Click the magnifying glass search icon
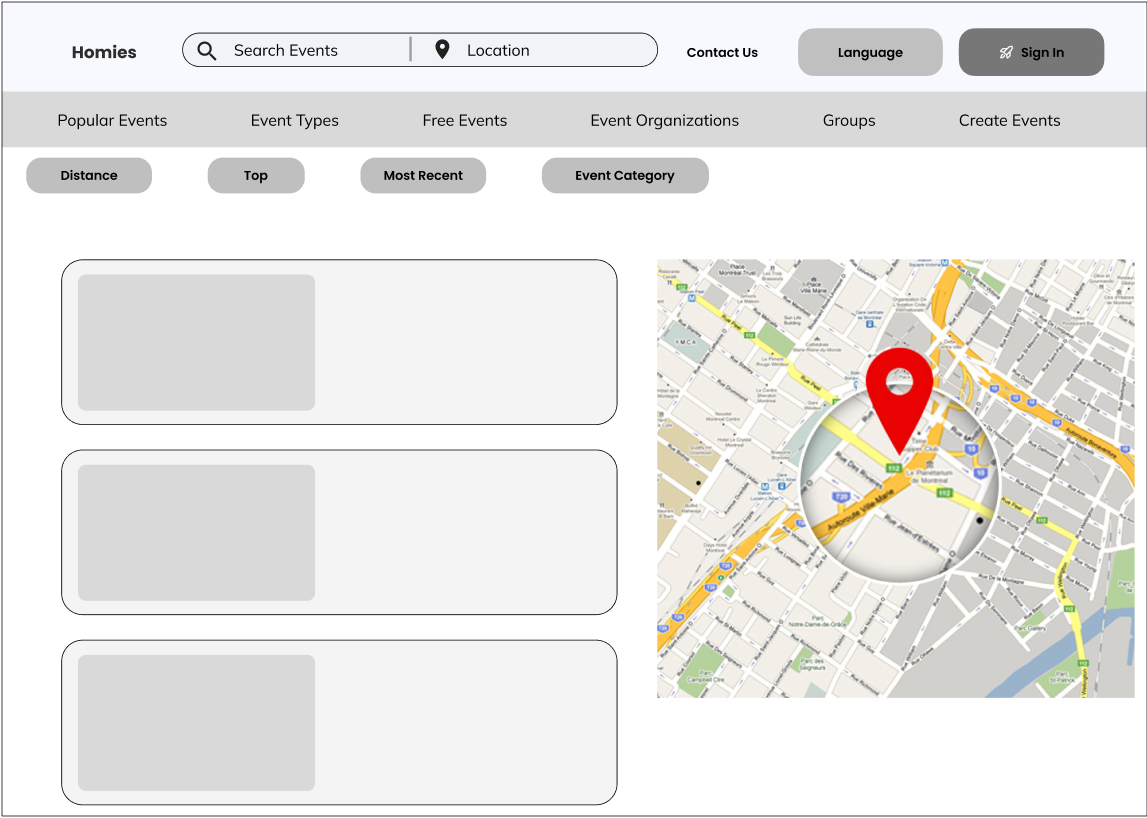The height and width of the screenshot is (818, 1147). 207,50
